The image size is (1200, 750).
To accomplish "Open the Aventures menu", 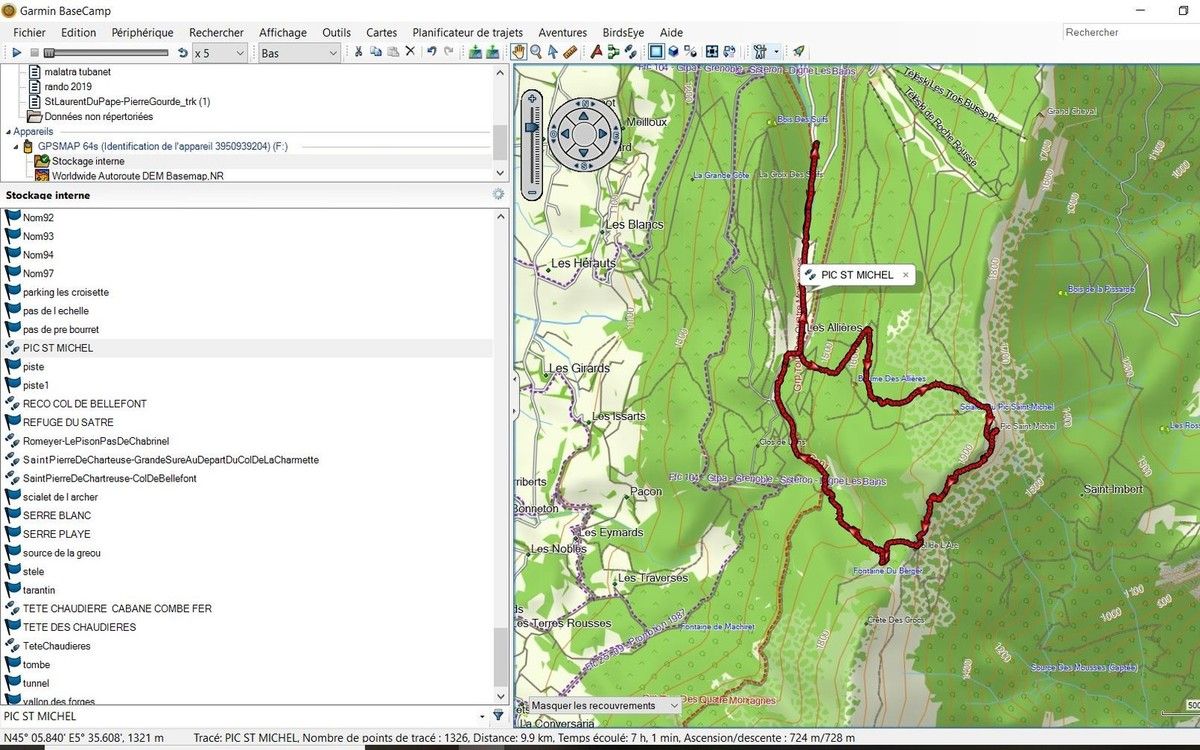I will 563,32.
